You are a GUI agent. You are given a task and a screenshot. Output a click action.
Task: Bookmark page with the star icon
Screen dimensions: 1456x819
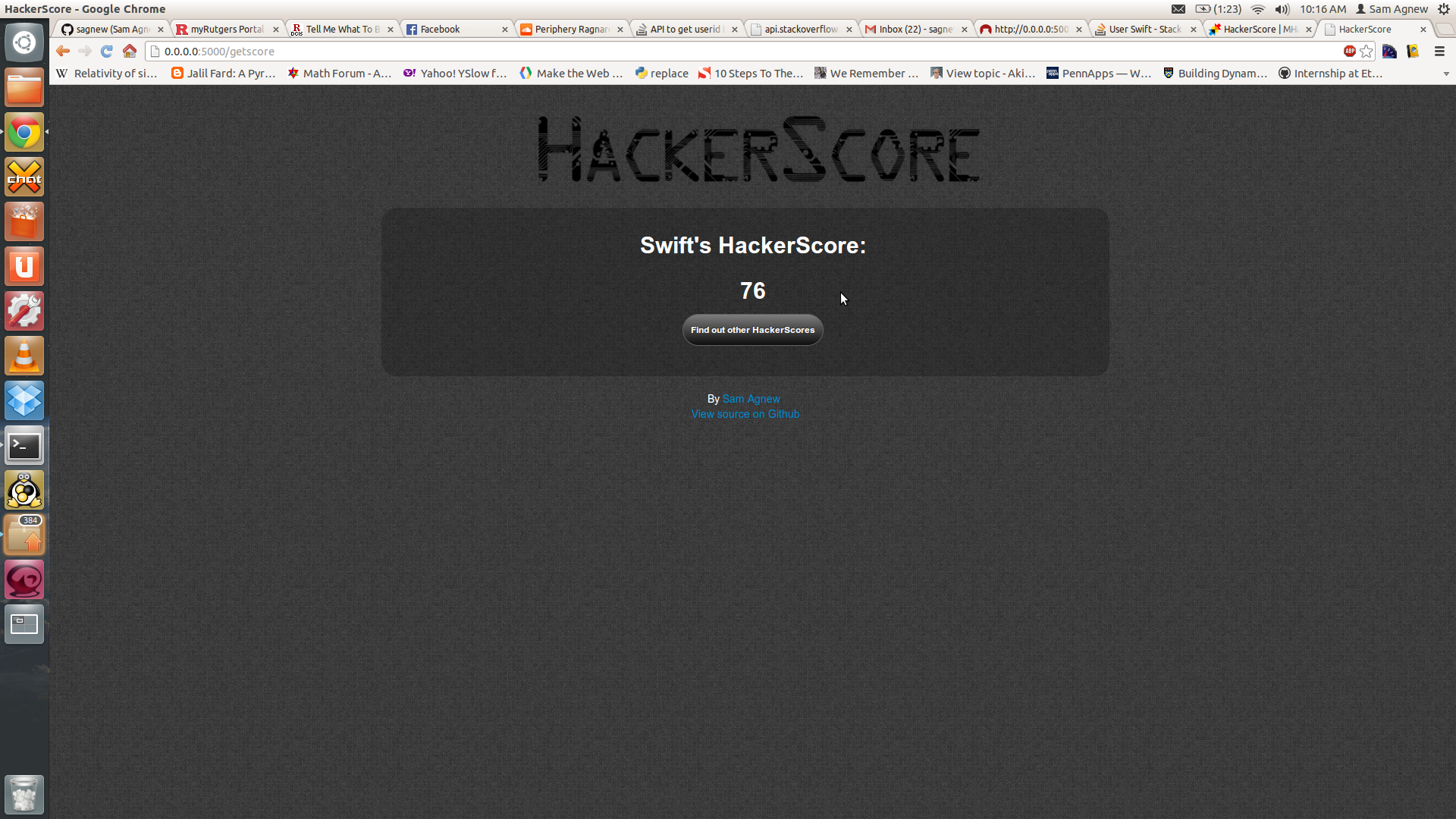[1366, 52]
